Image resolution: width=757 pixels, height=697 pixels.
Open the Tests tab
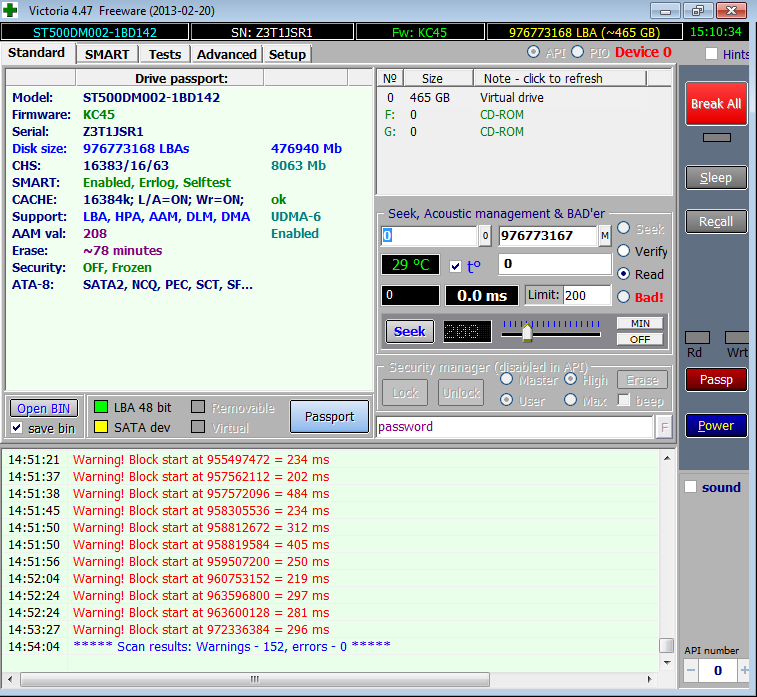click(165, 54)
